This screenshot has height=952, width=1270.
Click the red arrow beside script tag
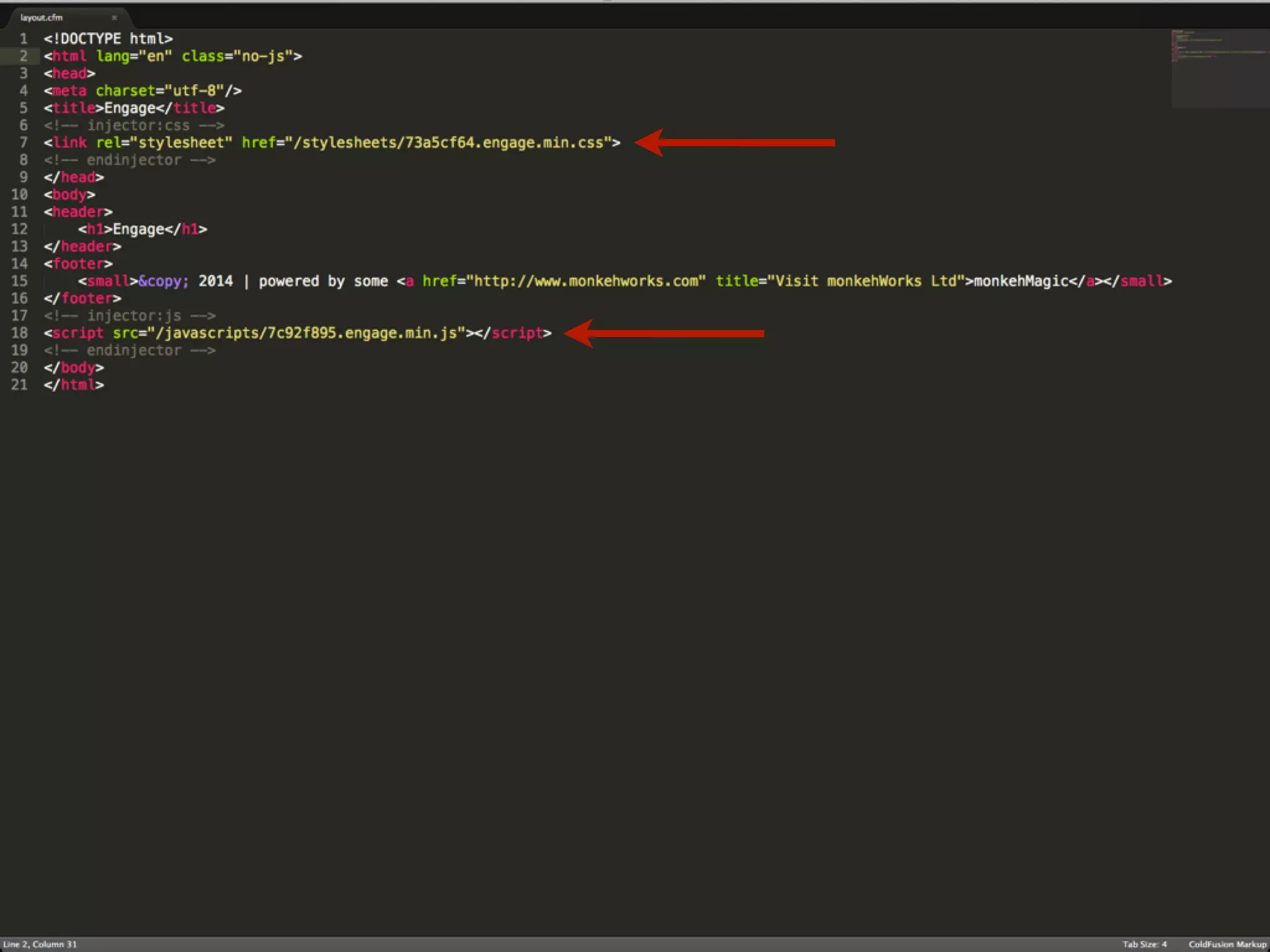coord(664,333)
